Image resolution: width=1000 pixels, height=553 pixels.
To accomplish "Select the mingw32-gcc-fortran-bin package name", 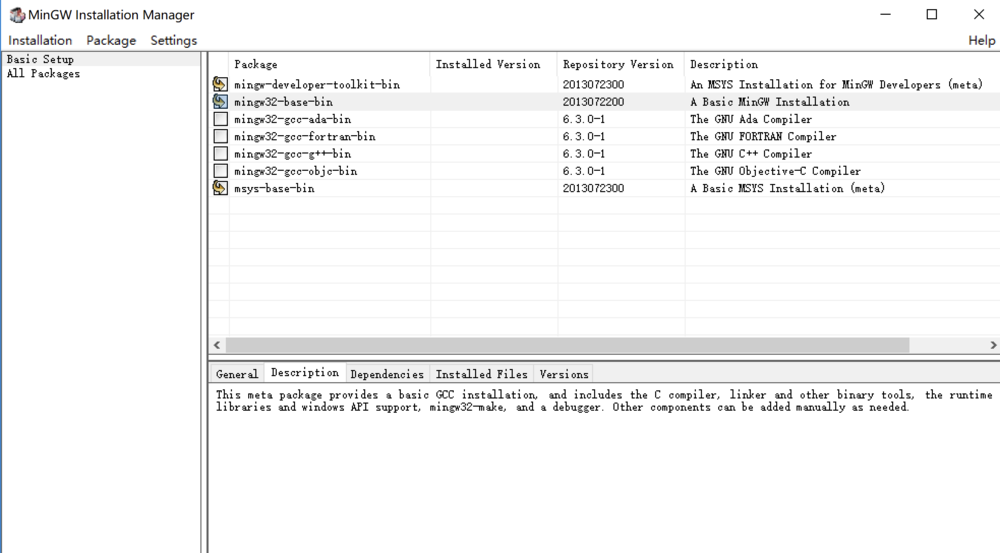I will point(305,136).
